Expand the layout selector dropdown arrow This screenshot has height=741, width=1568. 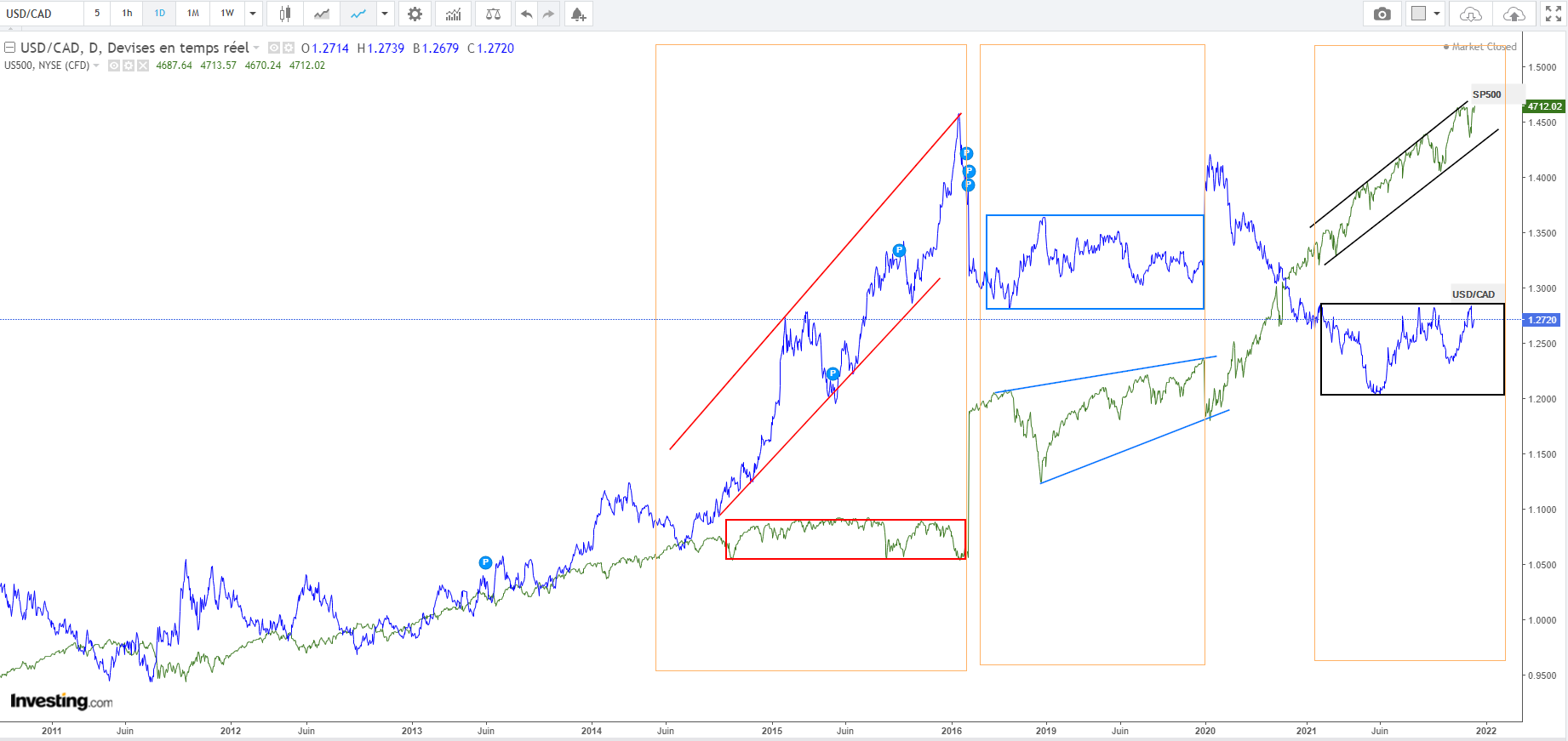click(1437, 14)
